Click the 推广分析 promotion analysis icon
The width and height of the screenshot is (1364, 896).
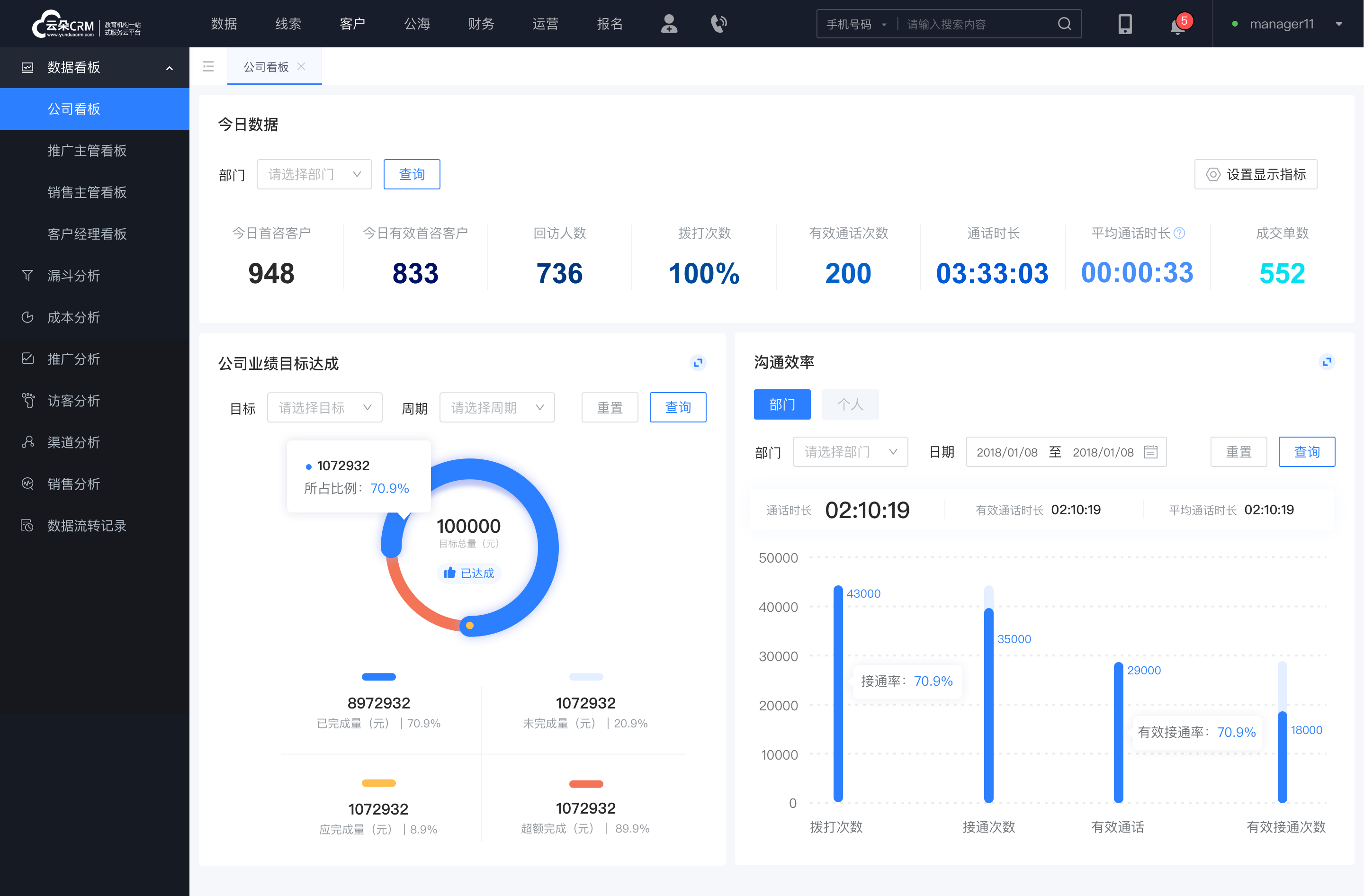(27, 358)
